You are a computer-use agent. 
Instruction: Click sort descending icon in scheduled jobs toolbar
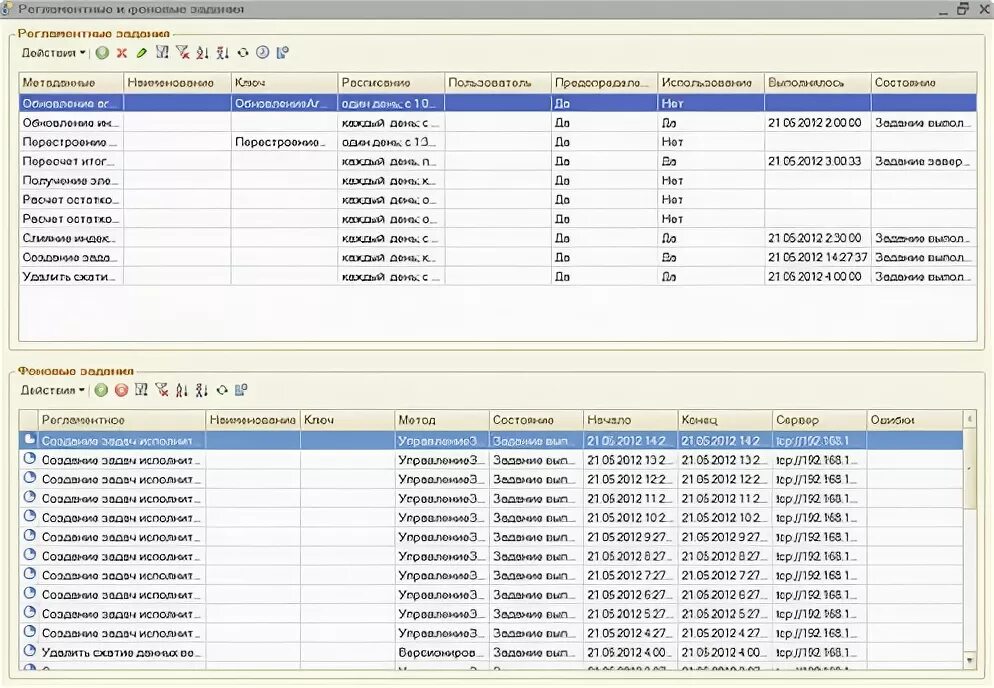[222, 53]
